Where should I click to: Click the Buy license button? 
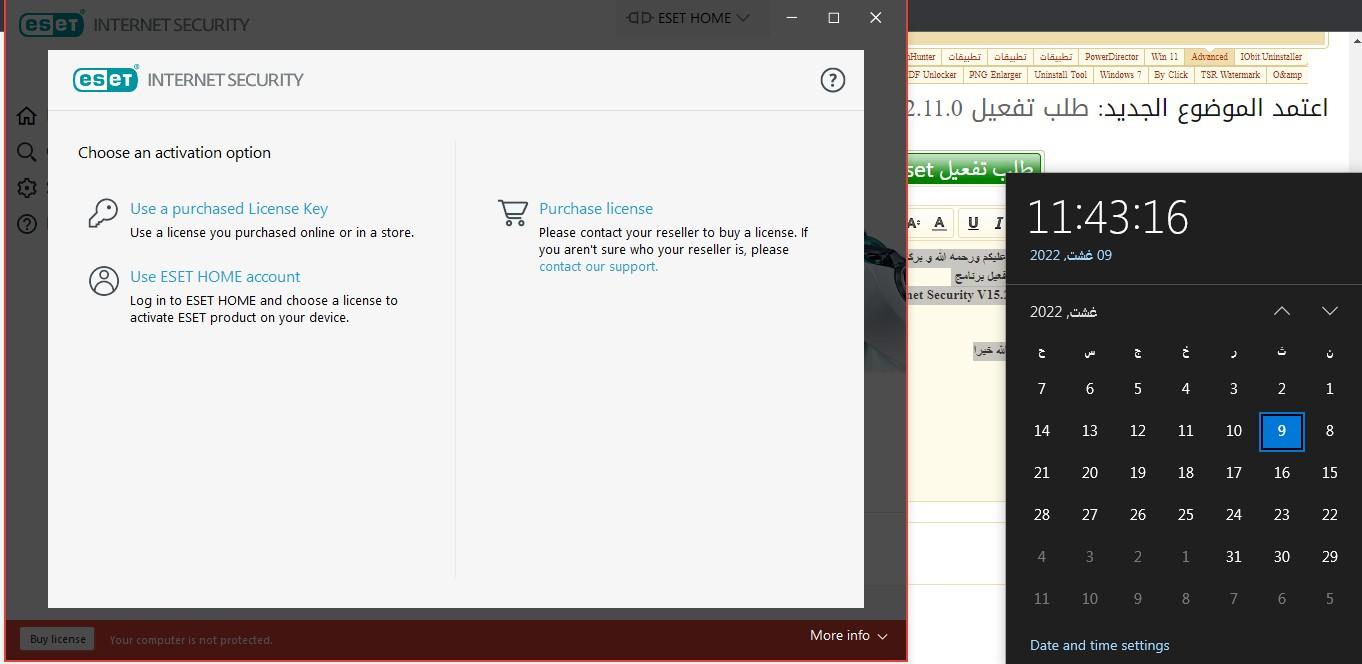coord(58,639)
